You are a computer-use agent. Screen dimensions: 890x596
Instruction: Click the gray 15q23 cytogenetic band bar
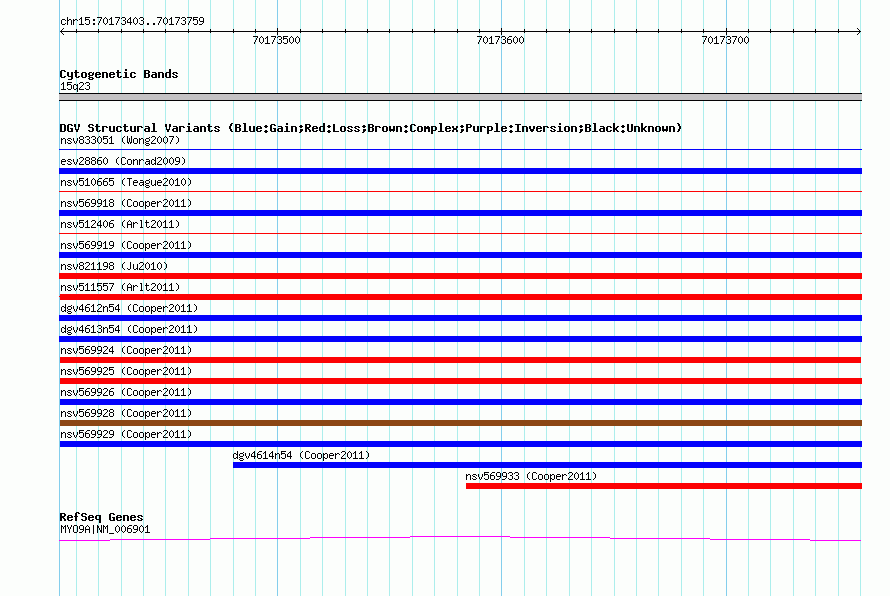pos(460,97)
